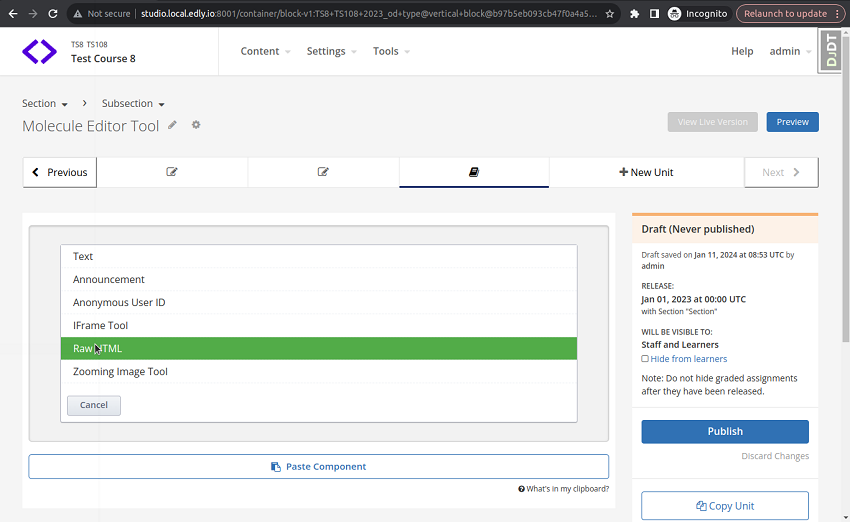Select Announcement component option
This screenshot has width=850, height=522.
319,279
